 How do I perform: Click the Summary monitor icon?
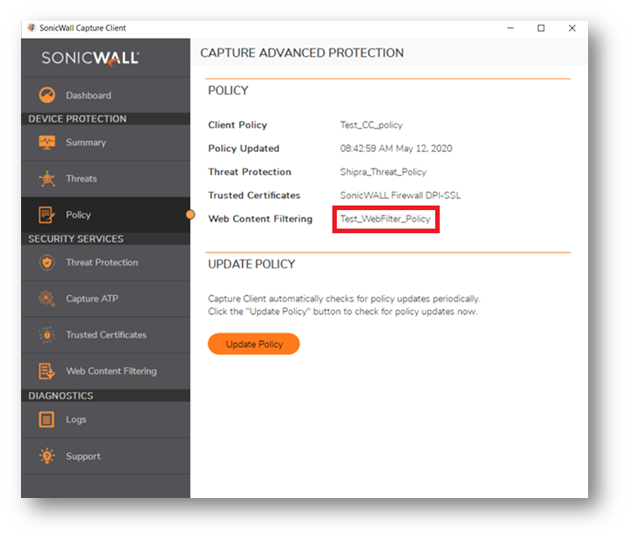(x=46, y=143)
